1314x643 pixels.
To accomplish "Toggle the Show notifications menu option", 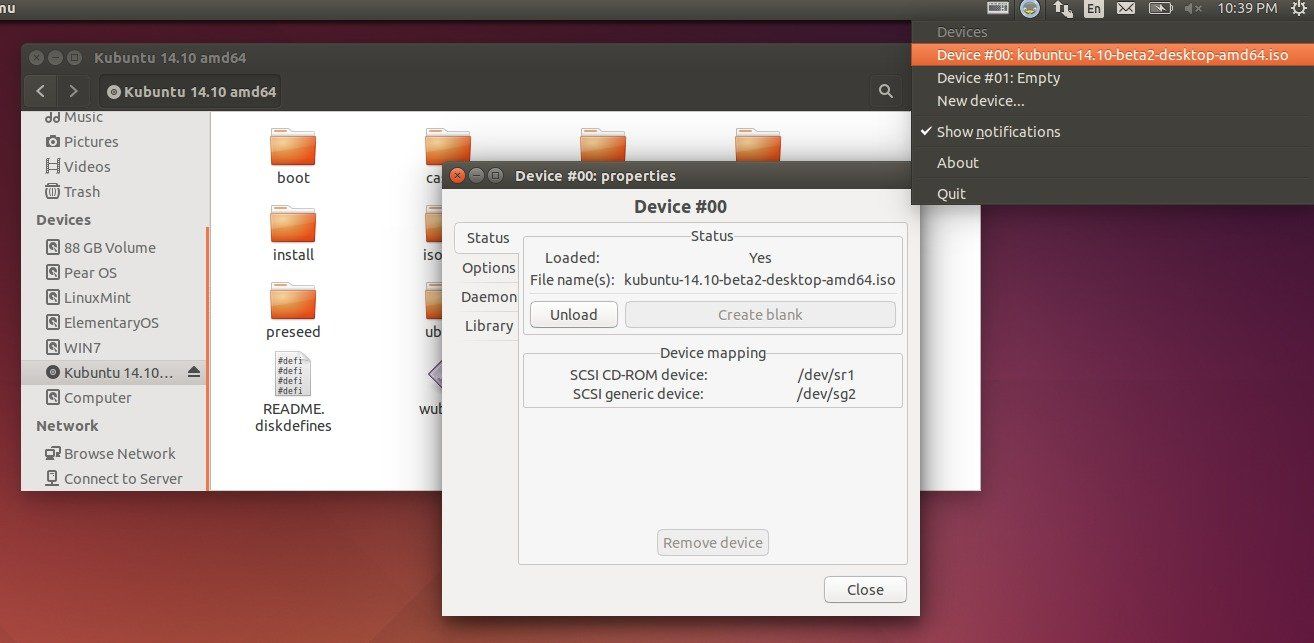I will pyautogui.click(x=1110, y=132).
